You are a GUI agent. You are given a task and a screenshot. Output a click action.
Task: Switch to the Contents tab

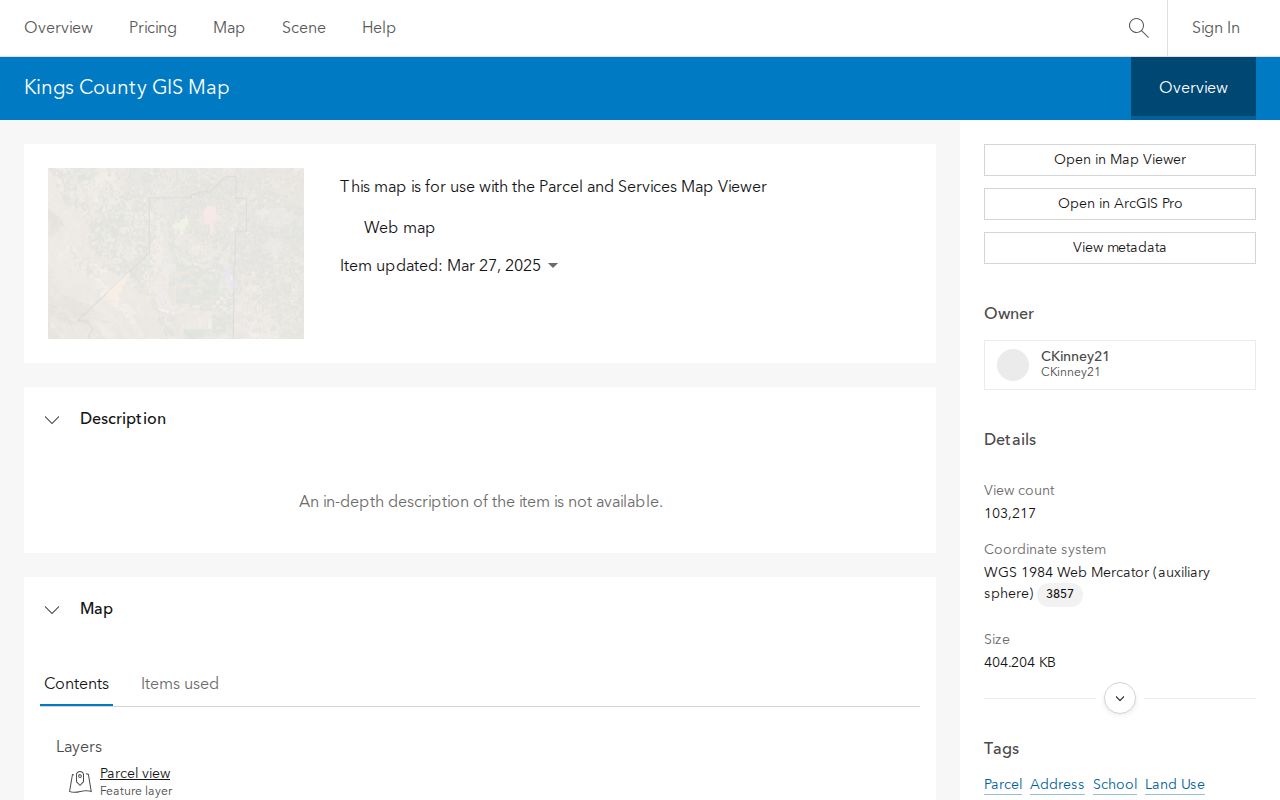[x=76, y=684]
